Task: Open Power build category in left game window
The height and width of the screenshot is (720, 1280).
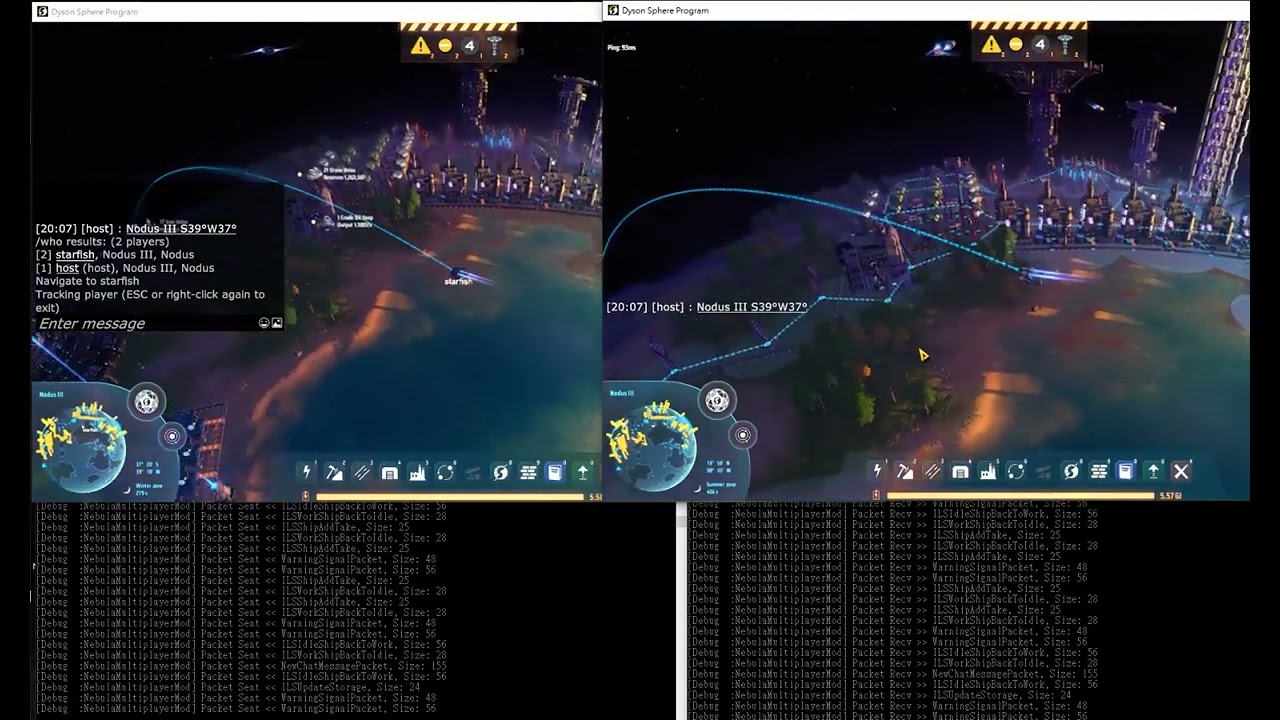Action: (x=307, y=472)
